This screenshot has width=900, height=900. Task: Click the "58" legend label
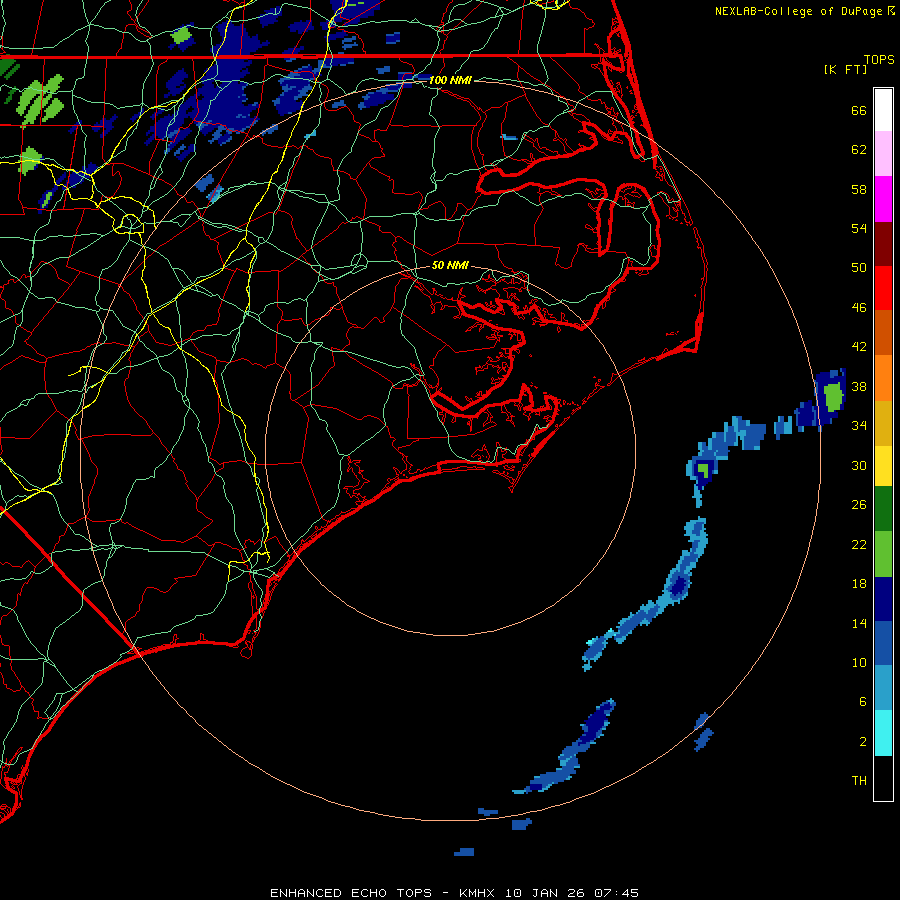859,189
